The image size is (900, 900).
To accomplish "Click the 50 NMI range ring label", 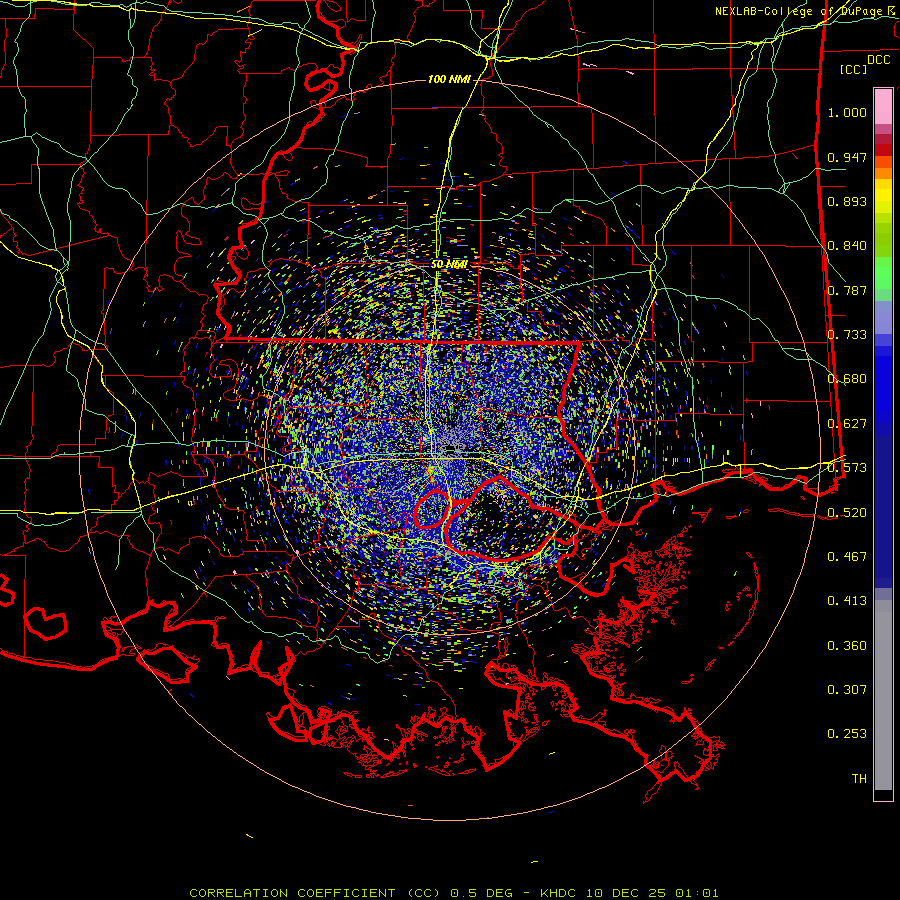I will [449, 264].
